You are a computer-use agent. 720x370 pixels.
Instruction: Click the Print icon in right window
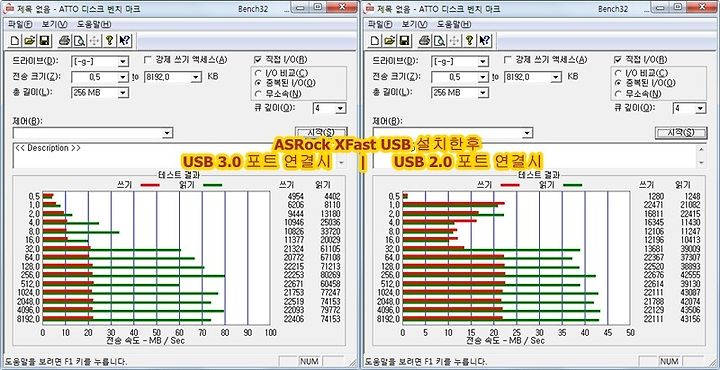[425, 41]
